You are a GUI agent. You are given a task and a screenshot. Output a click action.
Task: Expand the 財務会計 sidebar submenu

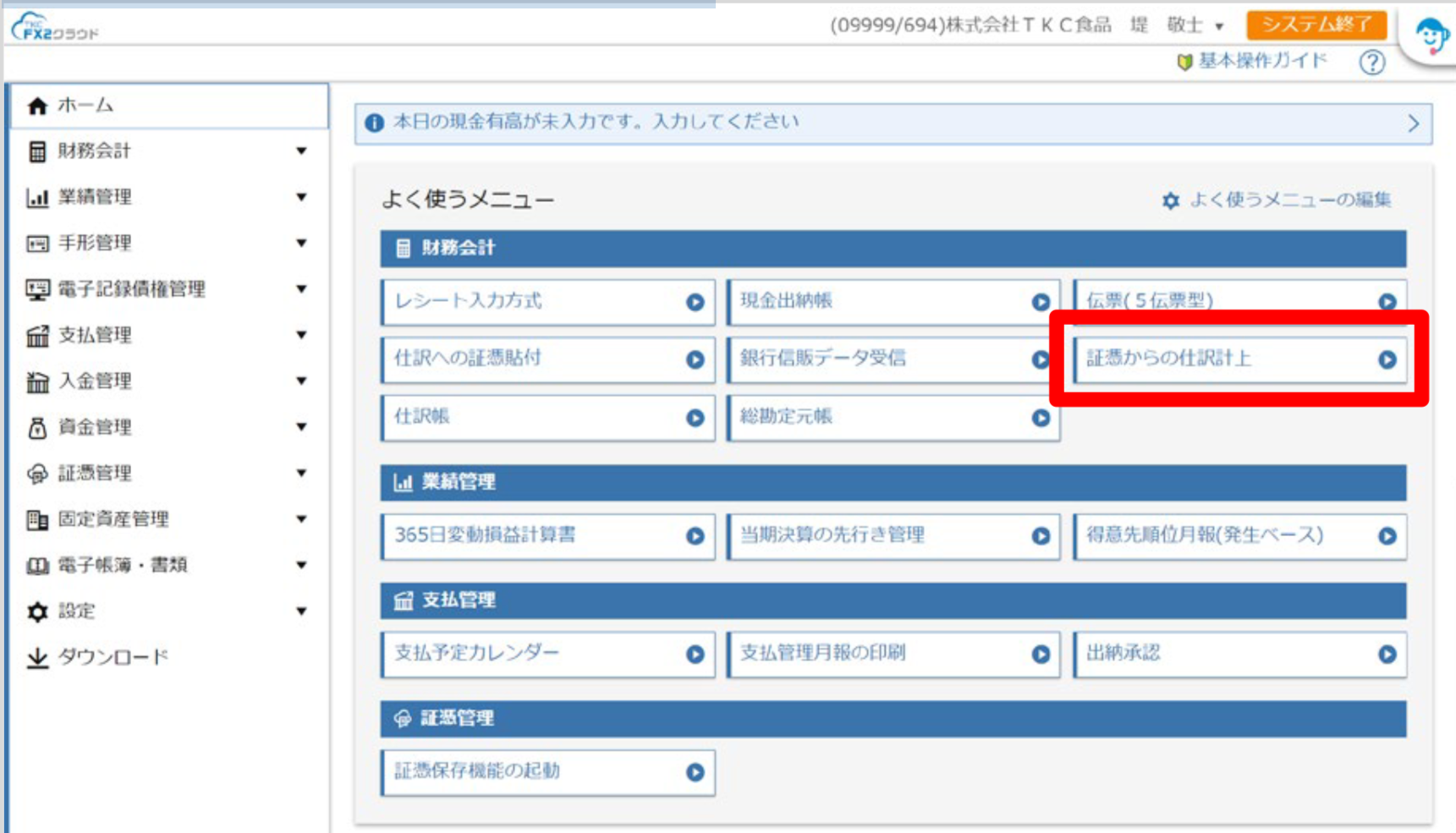(300, 151)
